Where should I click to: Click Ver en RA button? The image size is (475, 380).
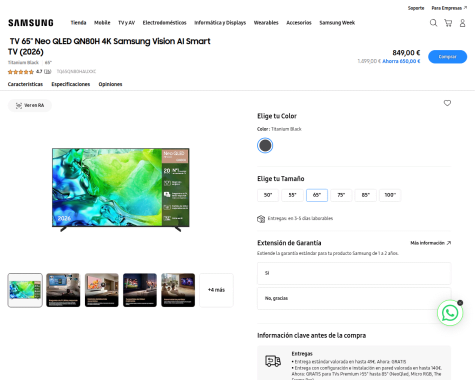pos(30,105)
